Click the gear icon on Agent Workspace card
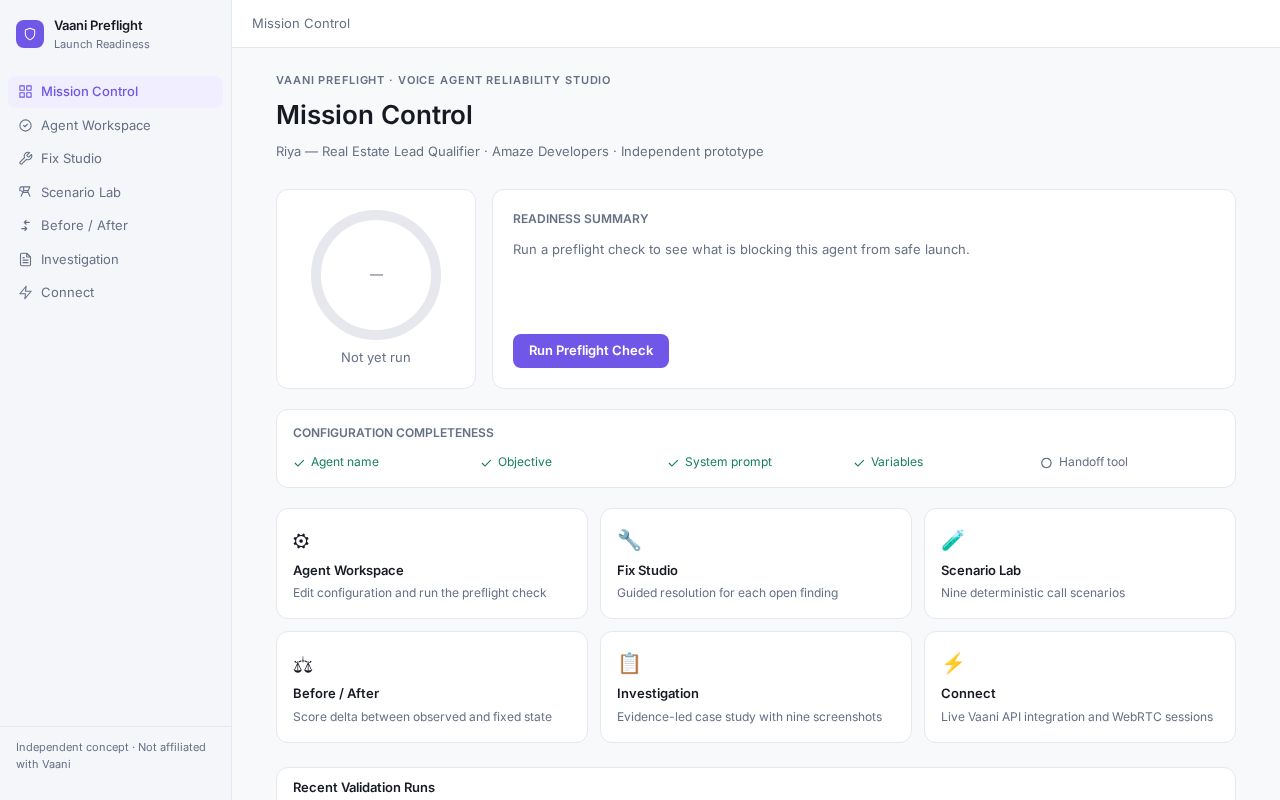This screenshot has height=800, width=1280. pos(301,541)
